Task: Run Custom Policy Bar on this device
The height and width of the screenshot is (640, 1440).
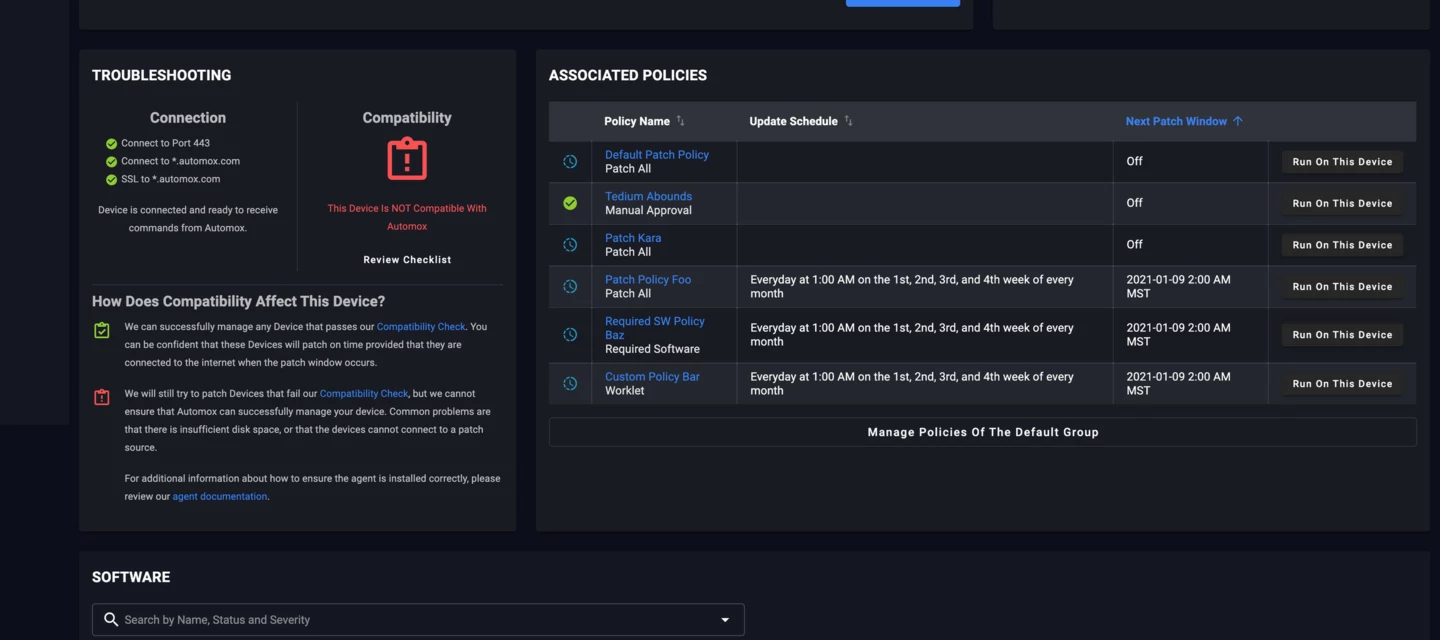Action: (1342, 383)
